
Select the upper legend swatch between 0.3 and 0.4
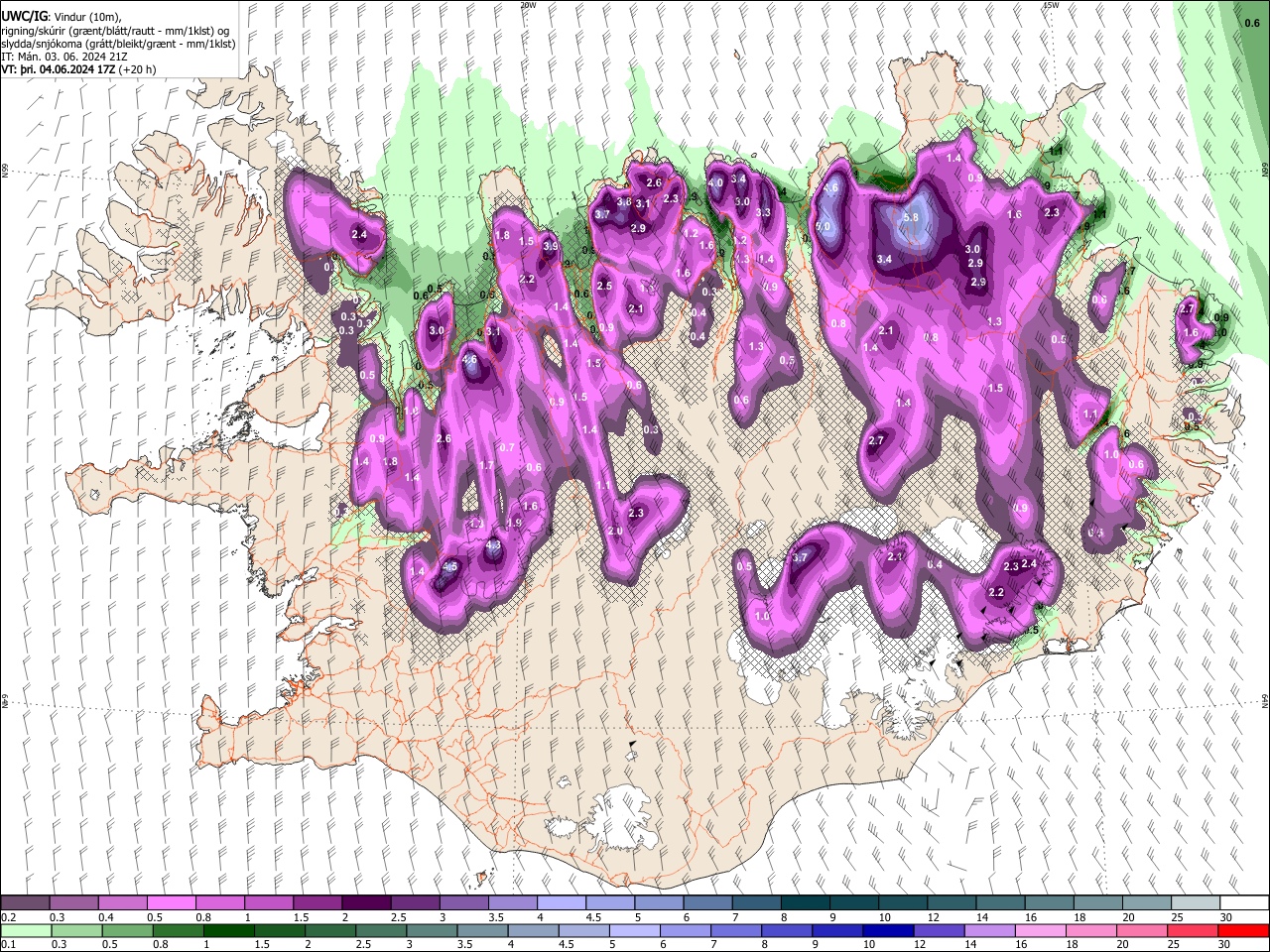click(73, 902)
